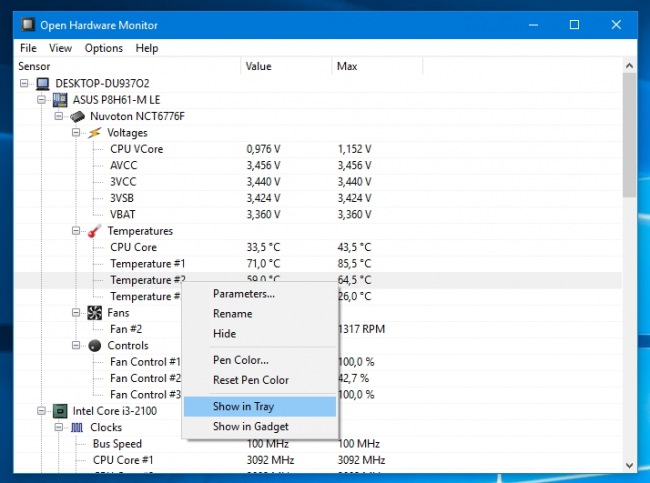Select Show in Tray option

(x=260, y=407)
